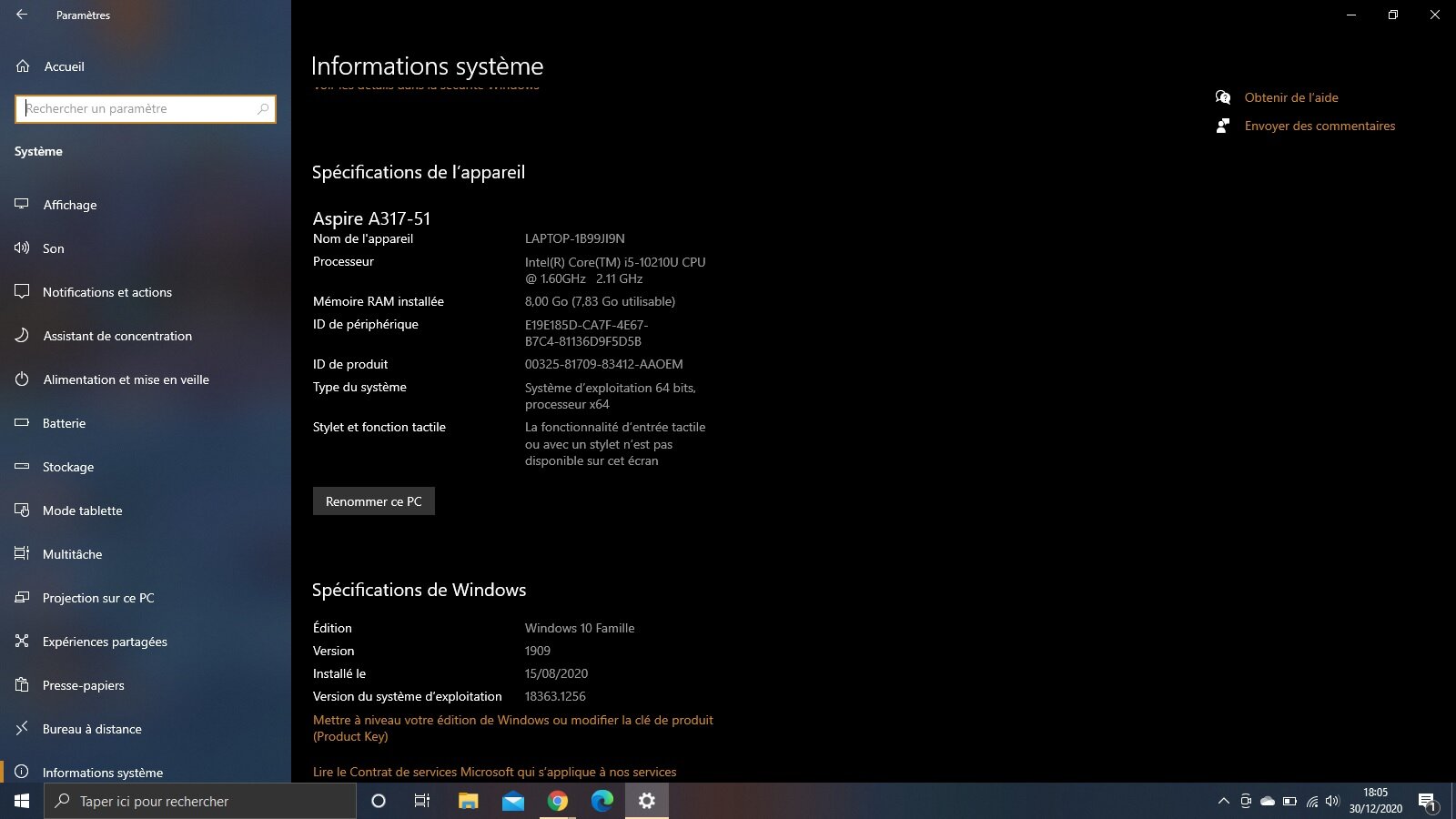
Task: Click the 'Renommer ce PC' button
Action: click(374, 501)
